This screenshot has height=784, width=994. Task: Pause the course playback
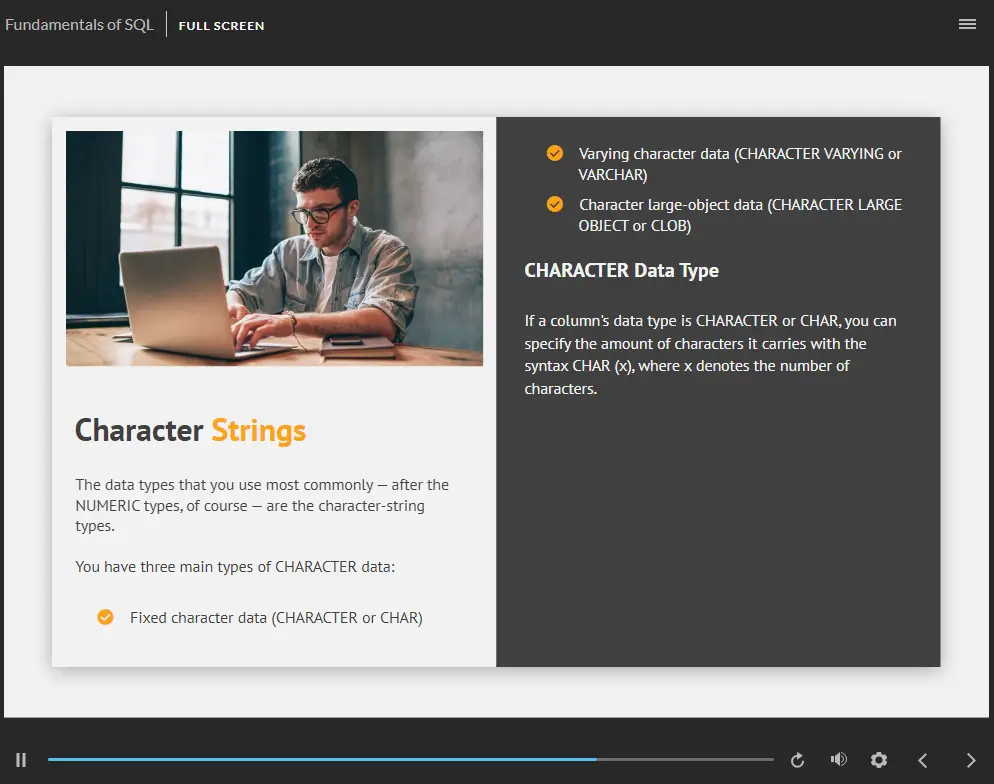point(21,760)
